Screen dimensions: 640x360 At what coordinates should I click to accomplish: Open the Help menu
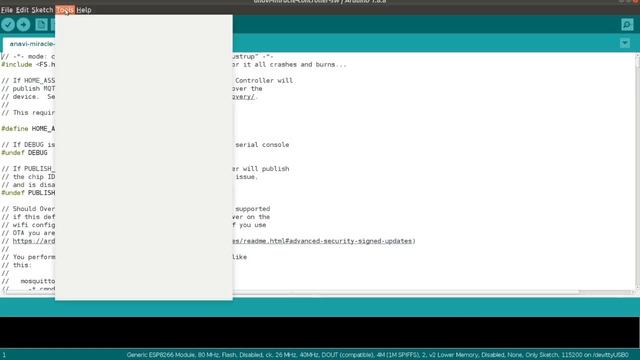tap(84, 10)
